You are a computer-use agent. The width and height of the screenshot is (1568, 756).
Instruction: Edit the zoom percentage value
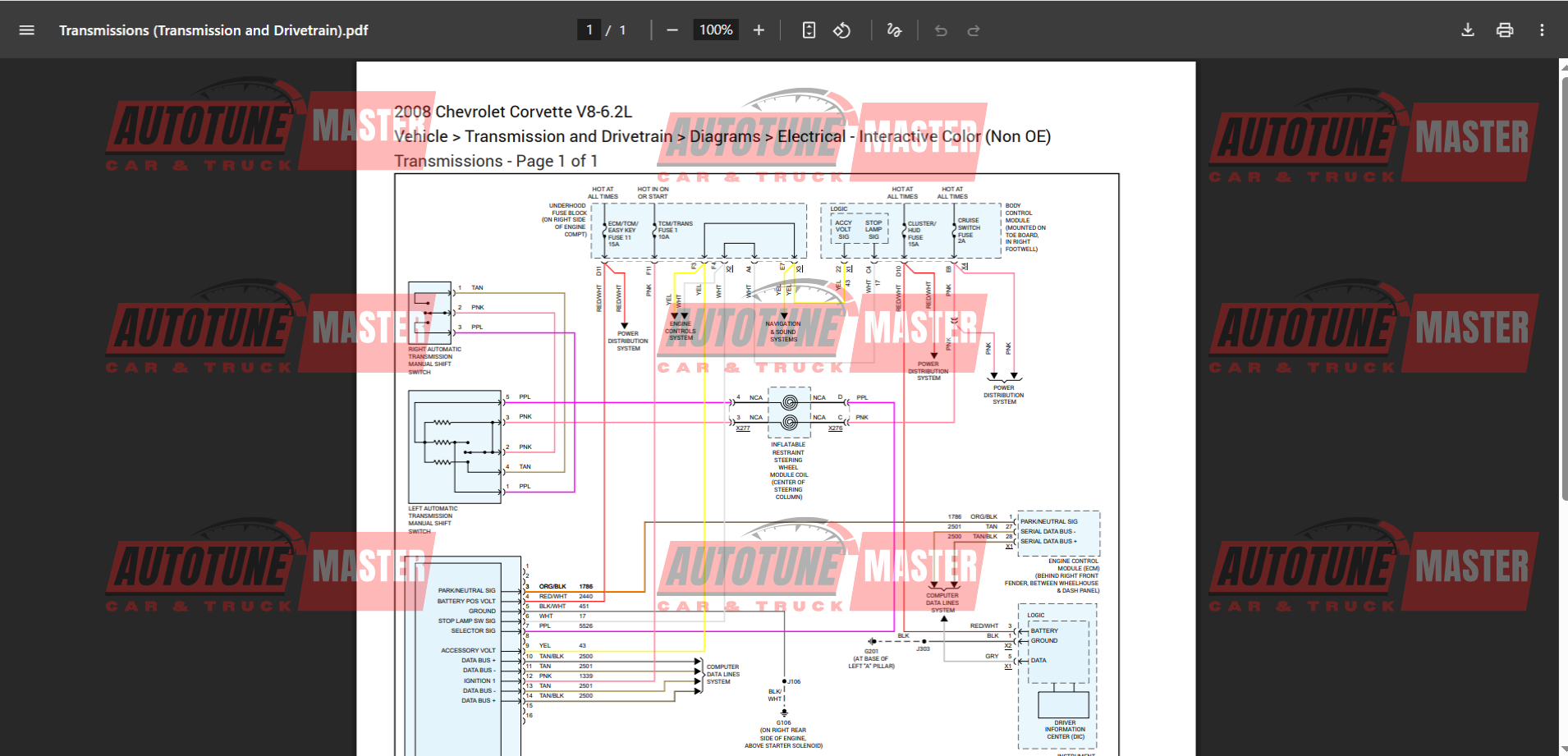[x=715, y=30]
